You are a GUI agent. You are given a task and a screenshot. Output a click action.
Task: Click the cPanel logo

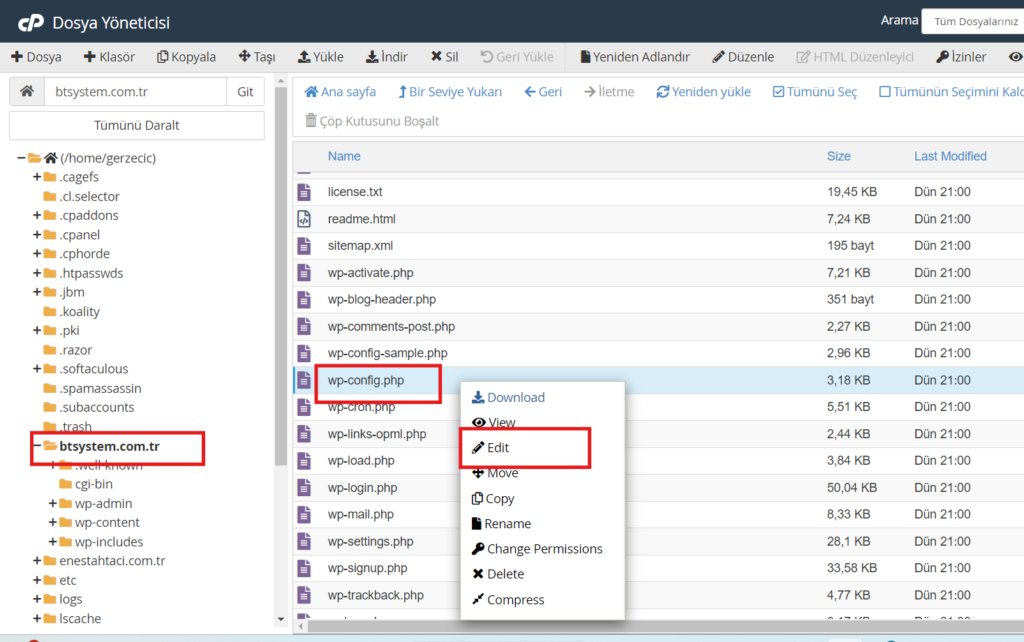(x=30, y=23)
